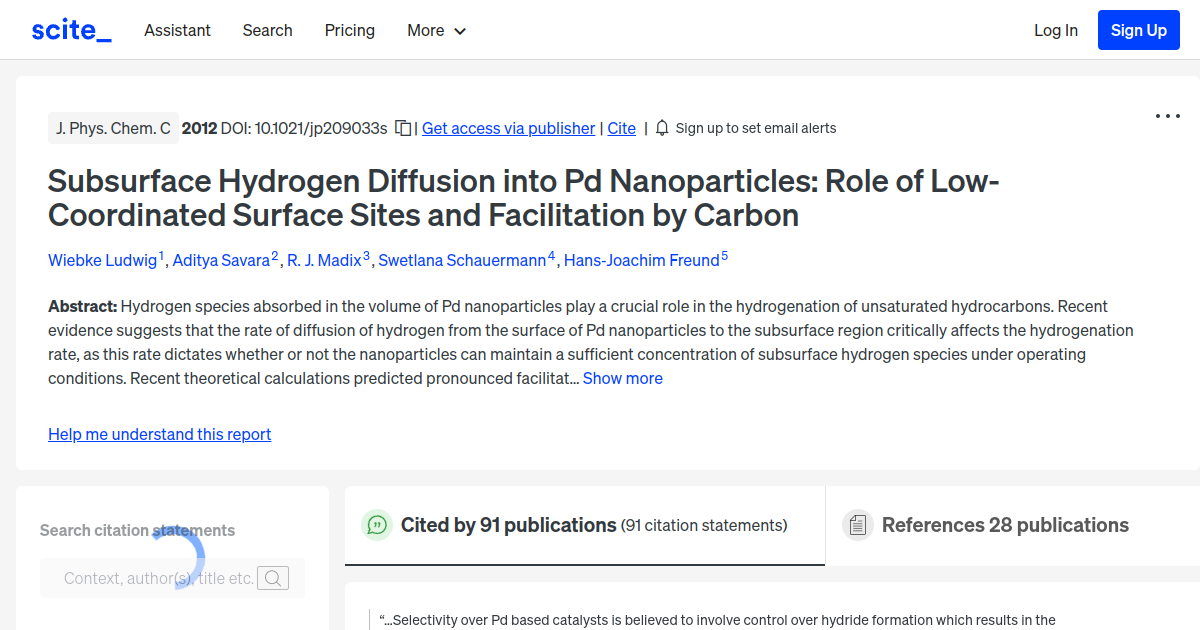This screenshot has height=630, width=1200.
Task: Click the references document icon
Action: click(857, 524)
